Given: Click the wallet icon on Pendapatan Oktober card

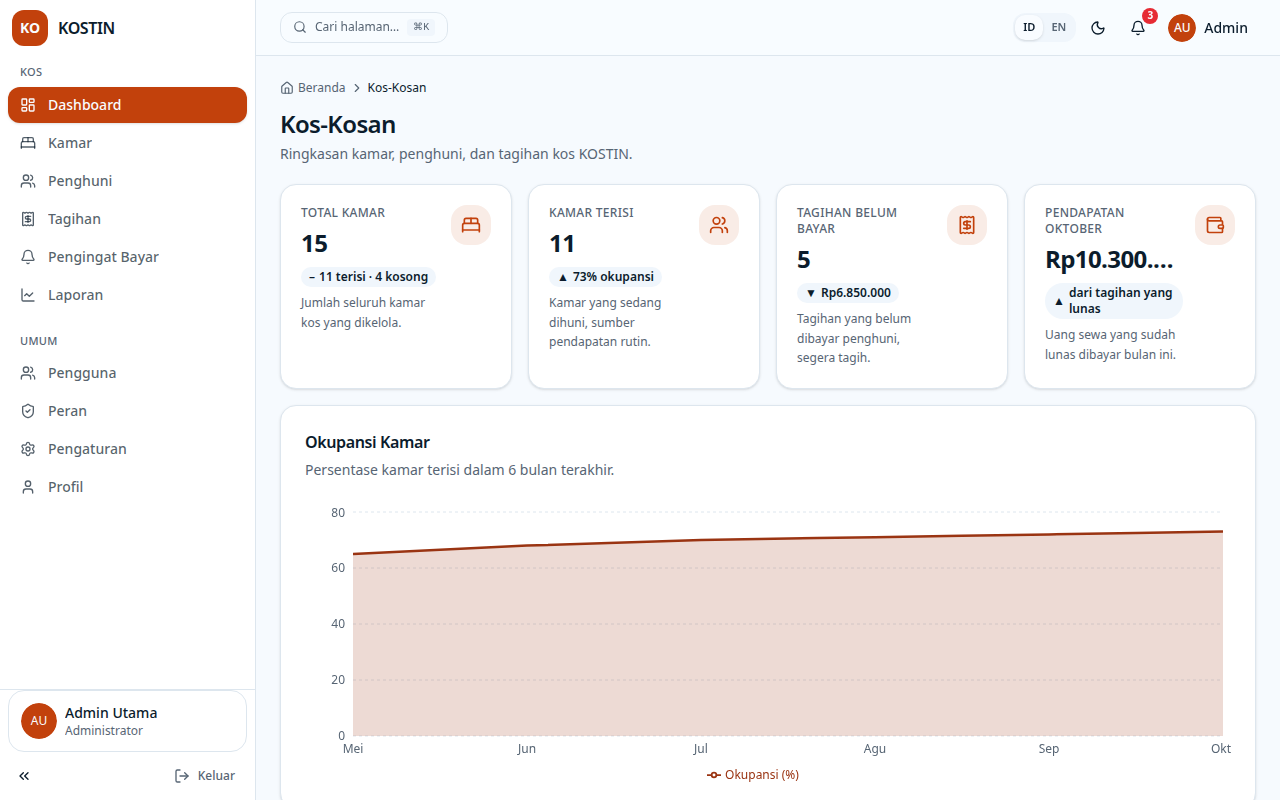Looking at the screenshot, I should coord(1215,225).
